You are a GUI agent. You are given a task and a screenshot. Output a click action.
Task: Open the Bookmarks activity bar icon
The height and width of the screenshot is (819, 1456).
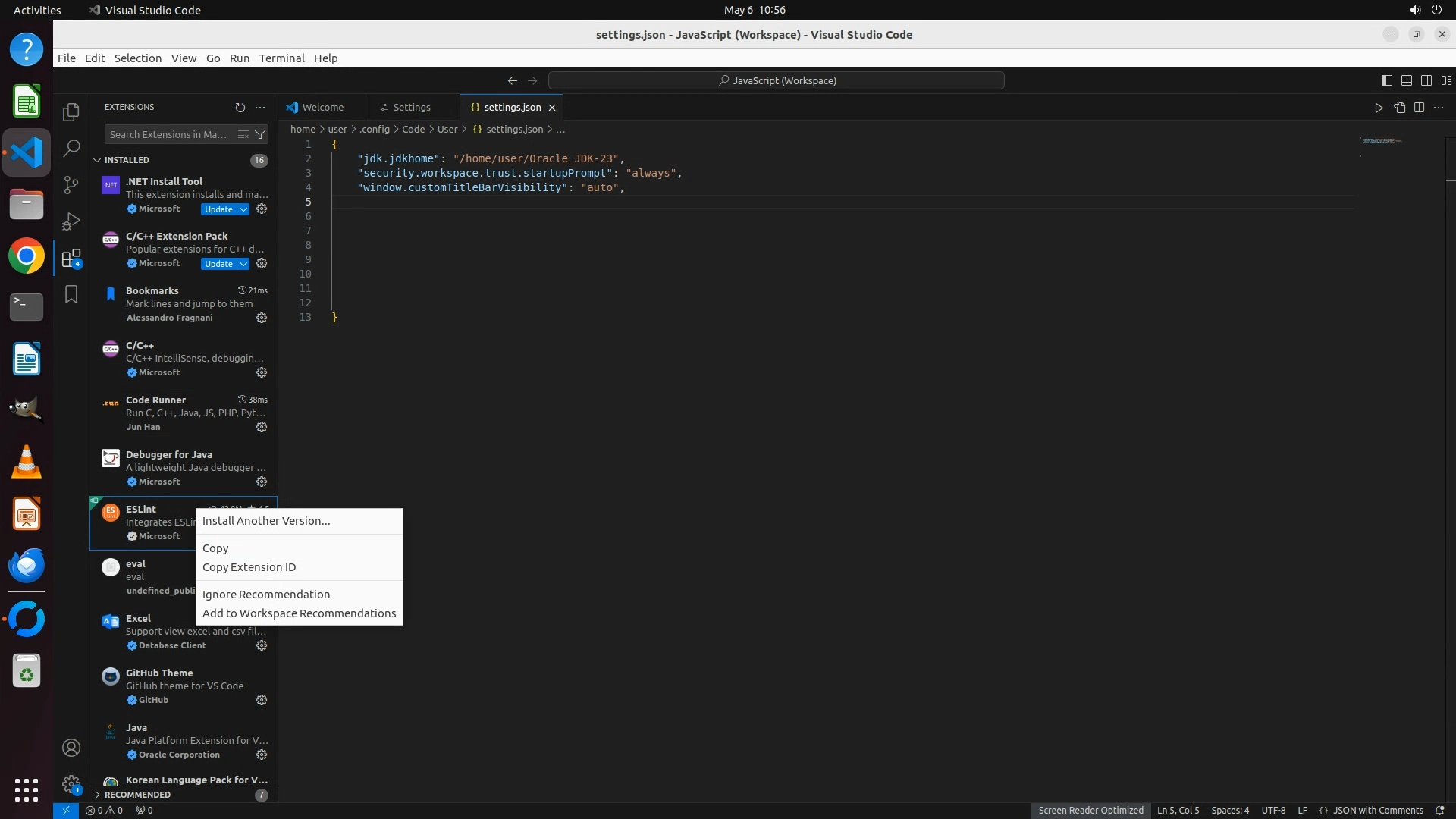(x=71, y=294)
